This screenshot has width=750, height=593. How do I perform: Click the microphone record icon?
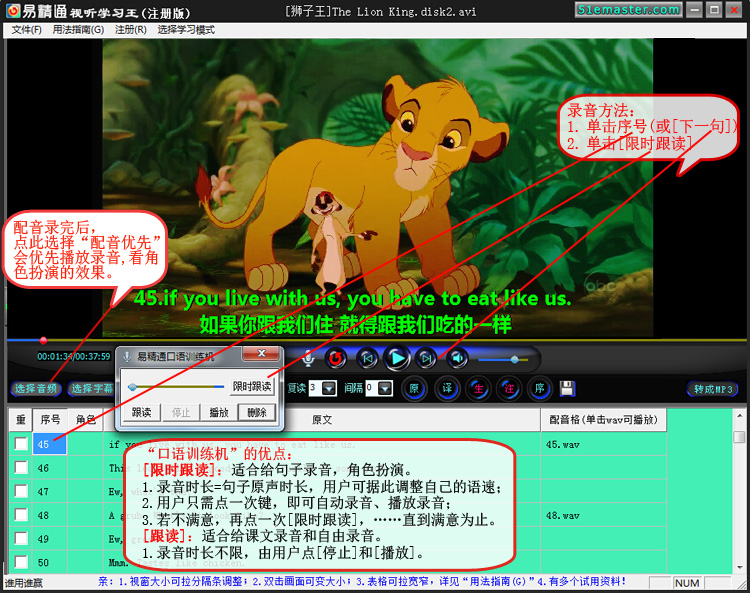[x=308, y=358]
